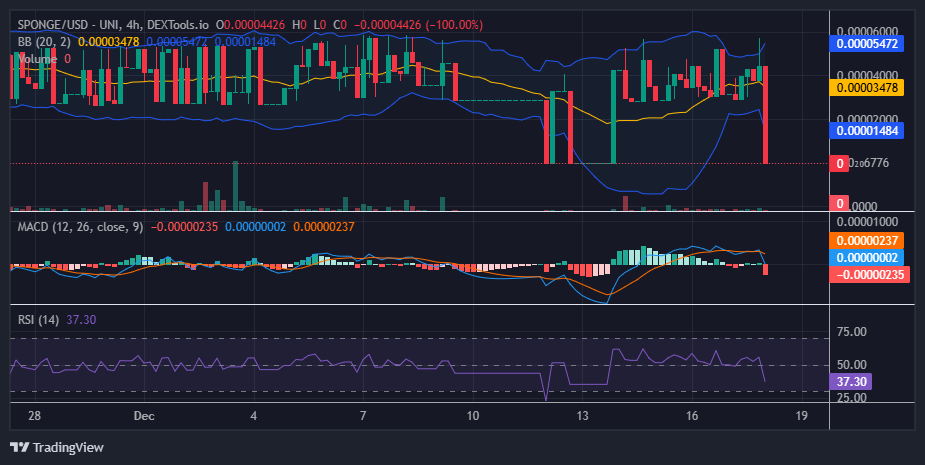
Task: Select the Volume indicator label
Action: (x=37, y=58)
